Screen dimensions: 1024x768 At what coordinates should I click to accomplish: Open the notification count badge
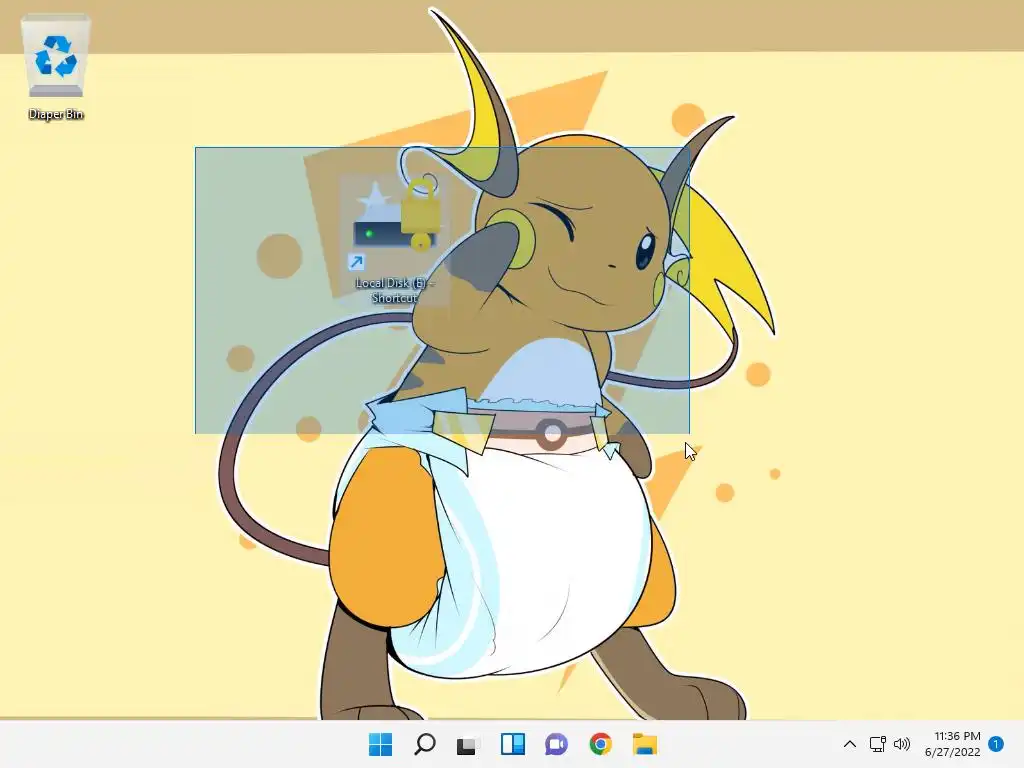coord(996,744)
